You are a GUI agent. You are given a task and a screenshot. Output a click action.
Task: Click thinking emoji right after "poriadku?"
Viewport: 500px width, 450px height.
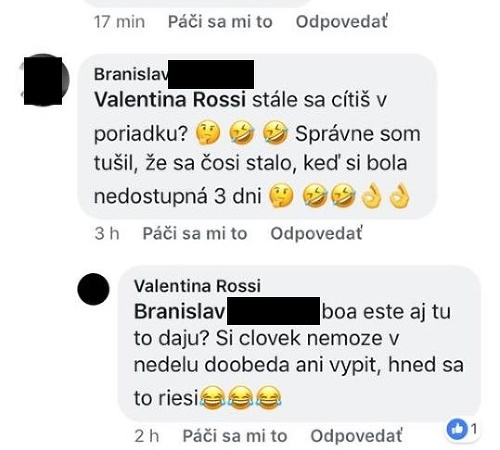pos(208,134)
